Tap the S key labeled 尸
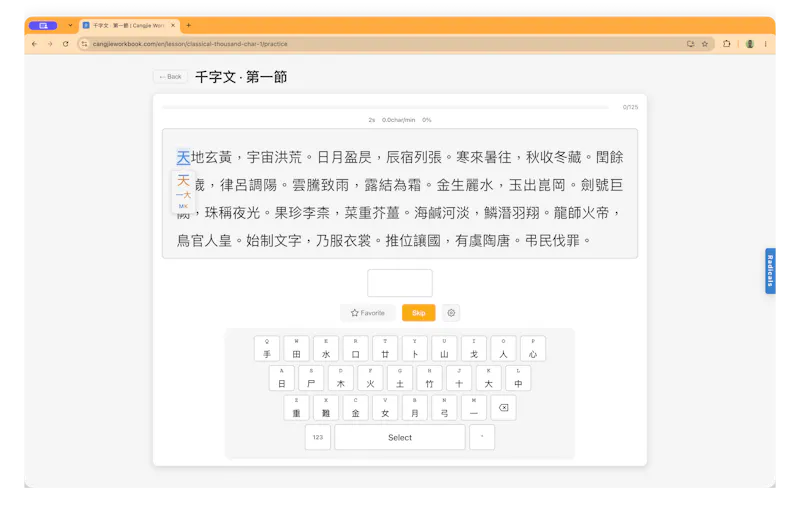The image size is (800, 520). point(311,378)
